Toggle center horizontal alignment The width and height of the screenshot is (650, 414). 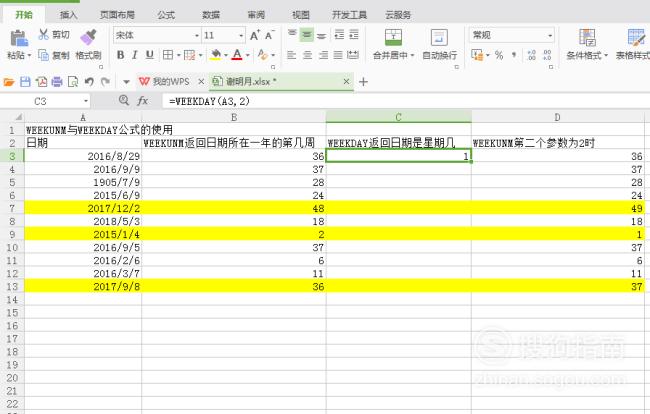click(307, 55)
